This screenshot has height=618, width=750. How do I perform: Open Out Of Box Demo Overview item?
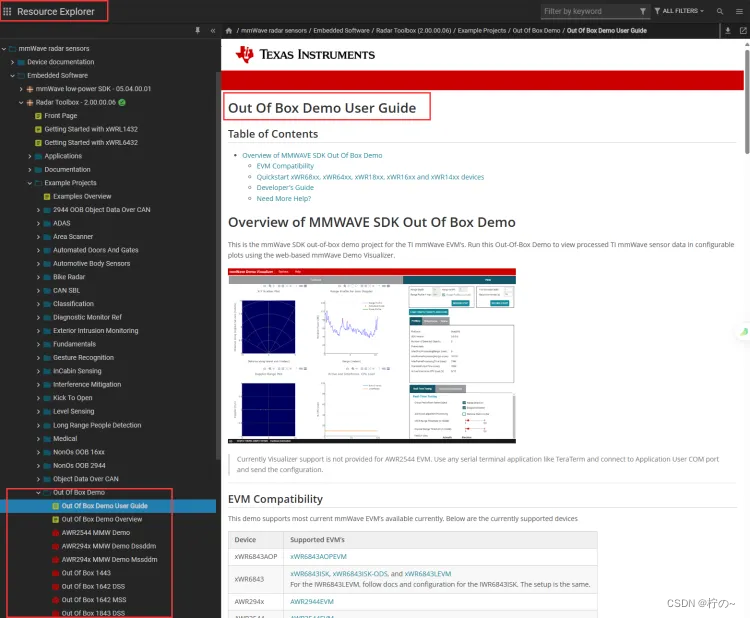coord(102,519)
